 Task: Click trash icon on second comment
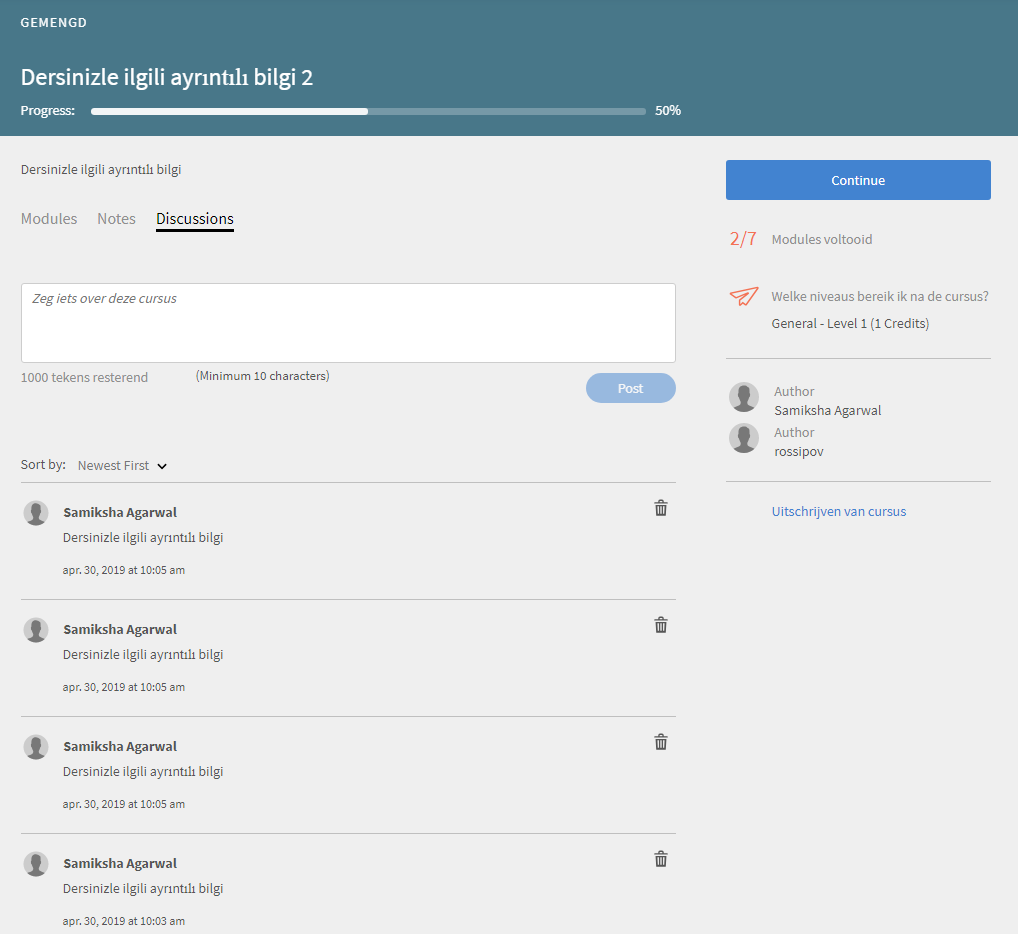[x=661, y=625]
